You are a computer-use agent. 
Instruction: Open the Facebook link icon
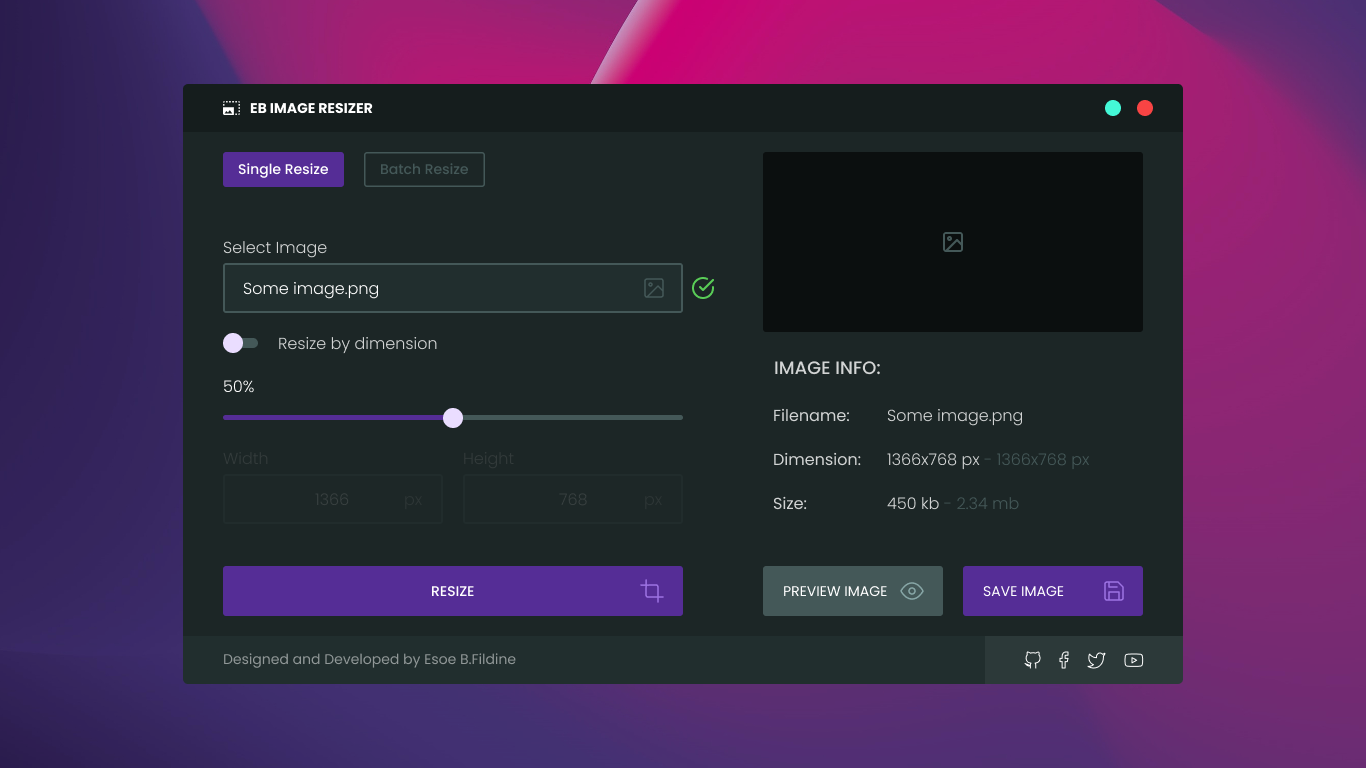(x=1064, y=660)
